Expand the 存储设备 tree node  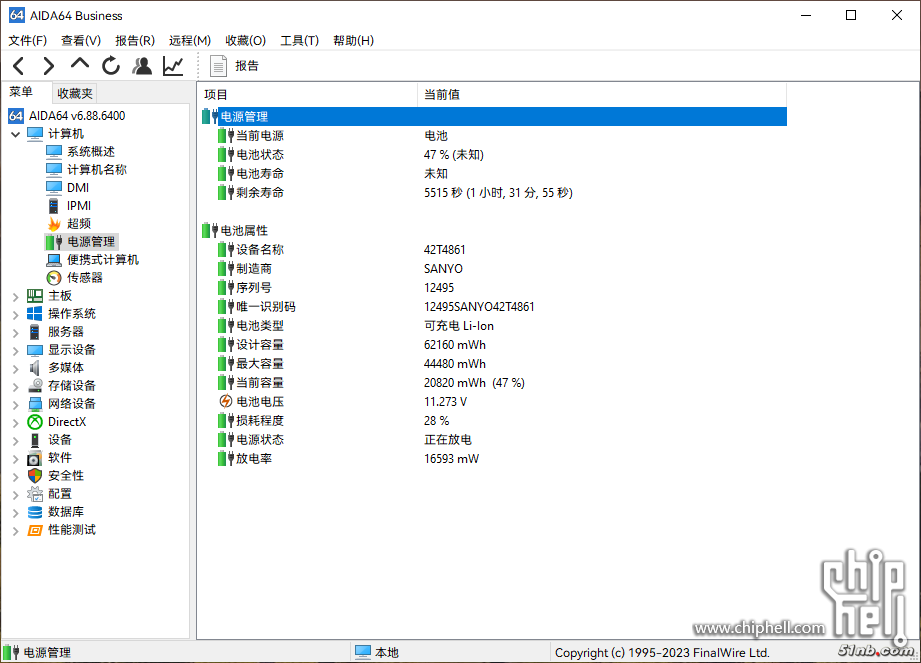16,386
